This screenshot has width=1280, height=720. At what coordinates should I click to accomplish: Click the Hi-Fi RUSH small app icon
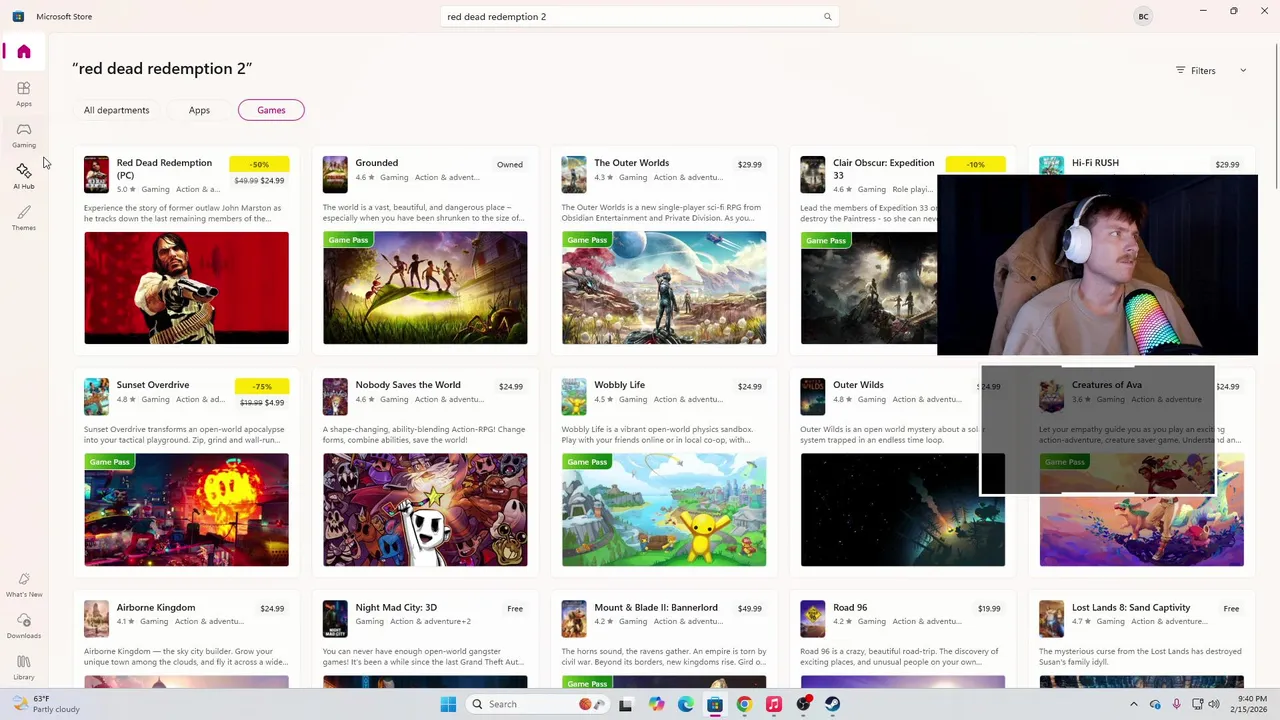click(1051, 166)
